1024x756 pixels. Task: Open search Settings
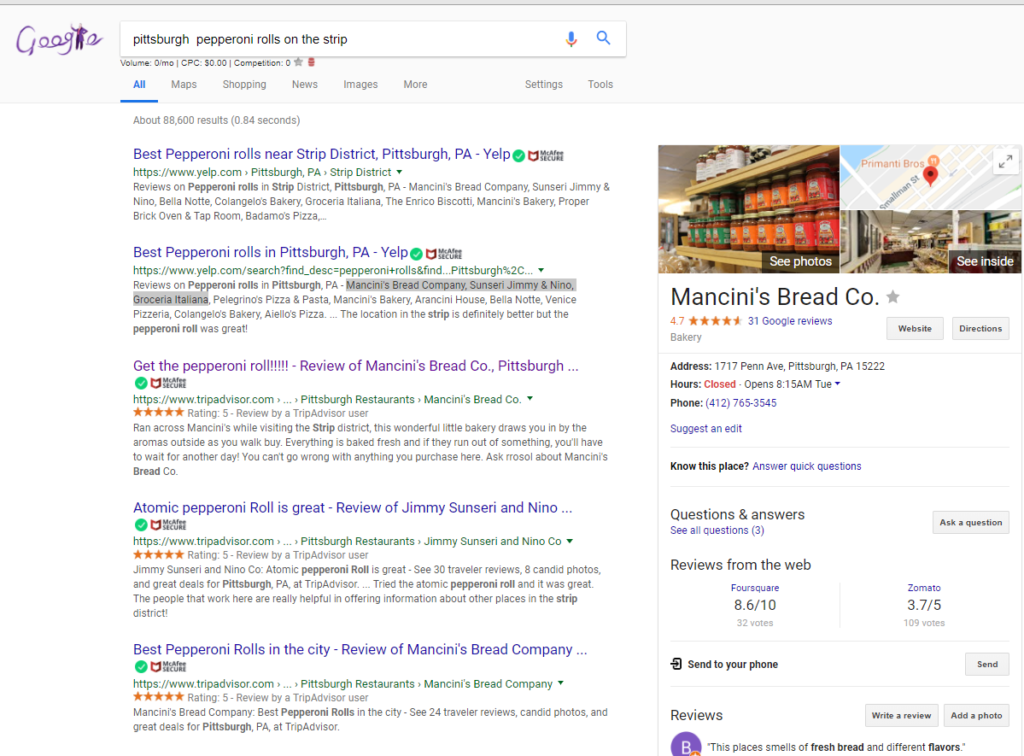tap(543, 84)
